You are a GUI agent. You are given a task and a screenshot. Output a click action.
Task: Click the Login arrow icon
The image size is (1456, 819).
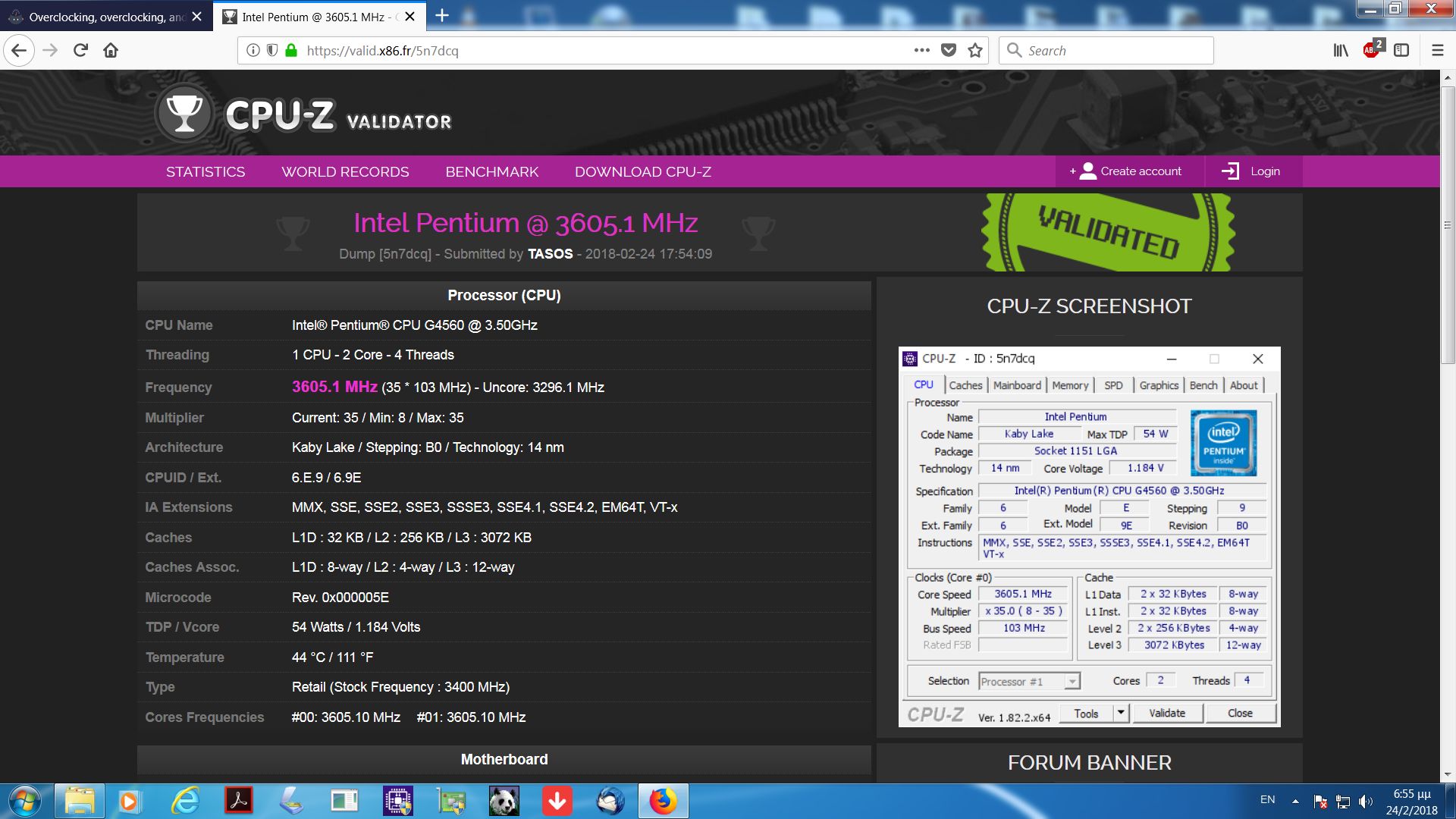(1230, 171)
